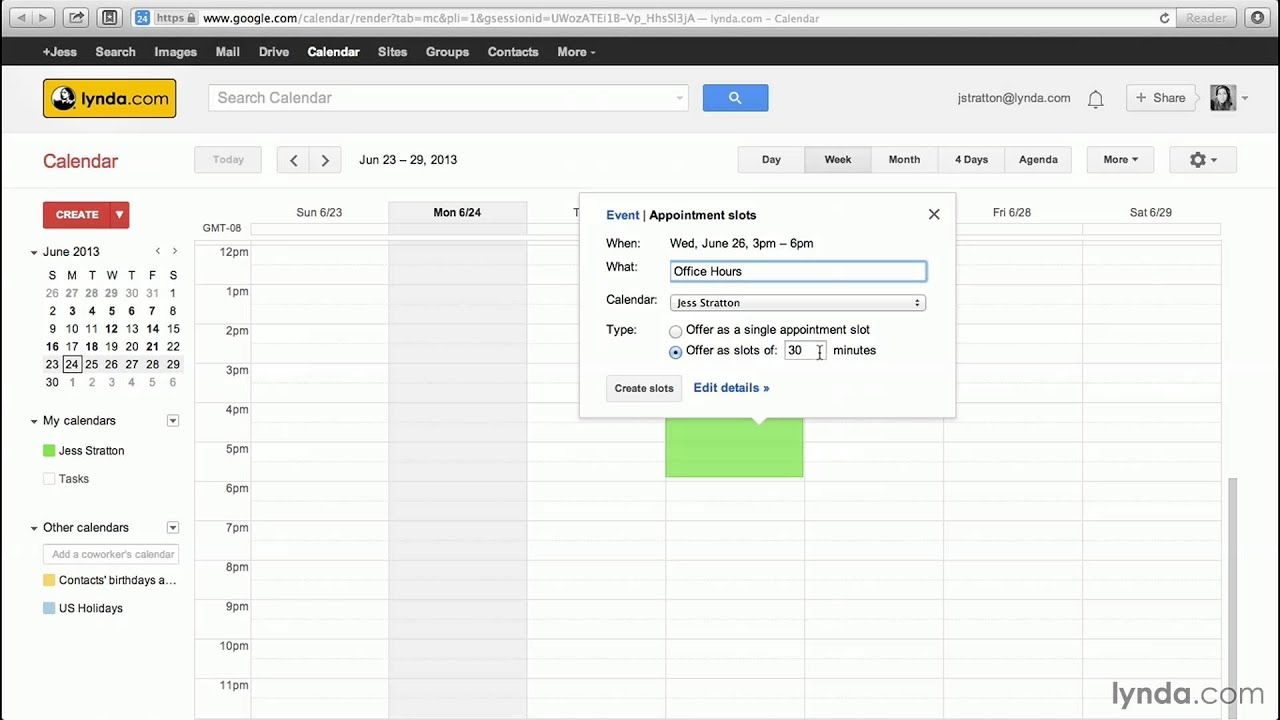Click the lynda.com logo
The width and height of the screenshot is (1280, 720).
click(110, 98)
